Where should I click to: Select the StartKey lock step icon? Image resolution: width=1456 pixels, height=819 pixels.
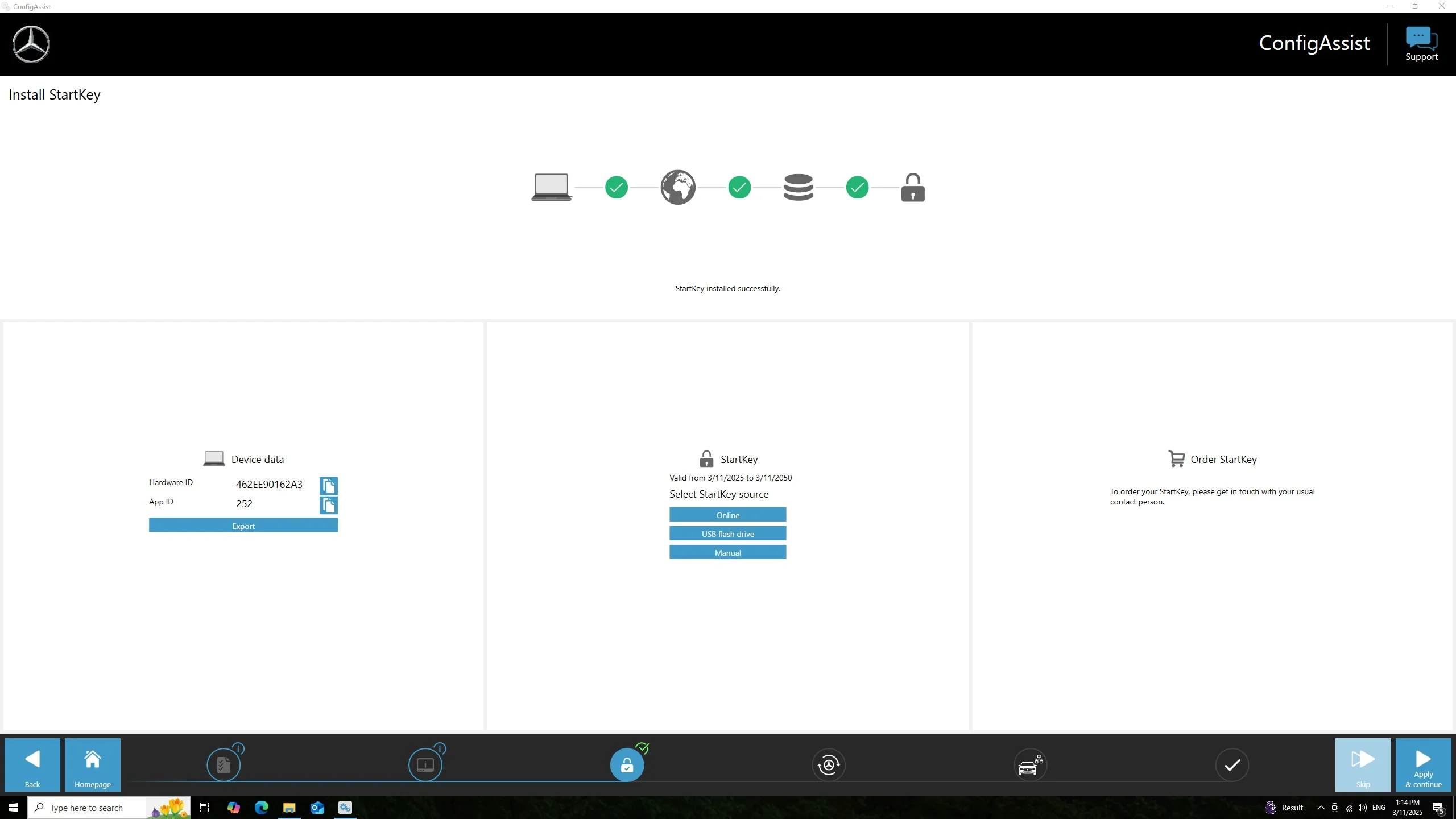click(627, 765)
